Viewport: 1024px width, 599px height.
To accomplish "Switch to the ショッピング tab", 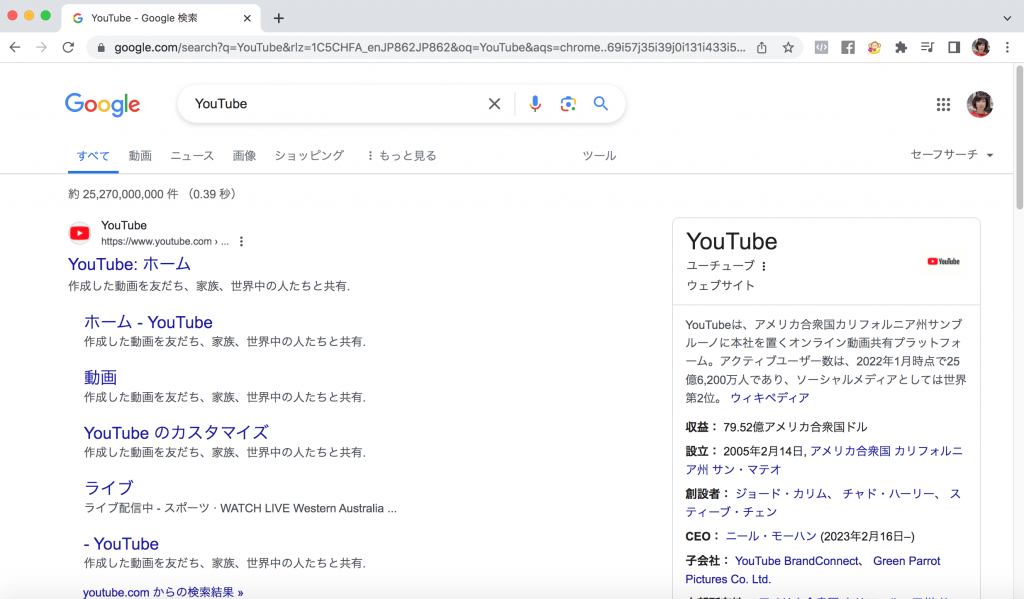I will 309,155.
